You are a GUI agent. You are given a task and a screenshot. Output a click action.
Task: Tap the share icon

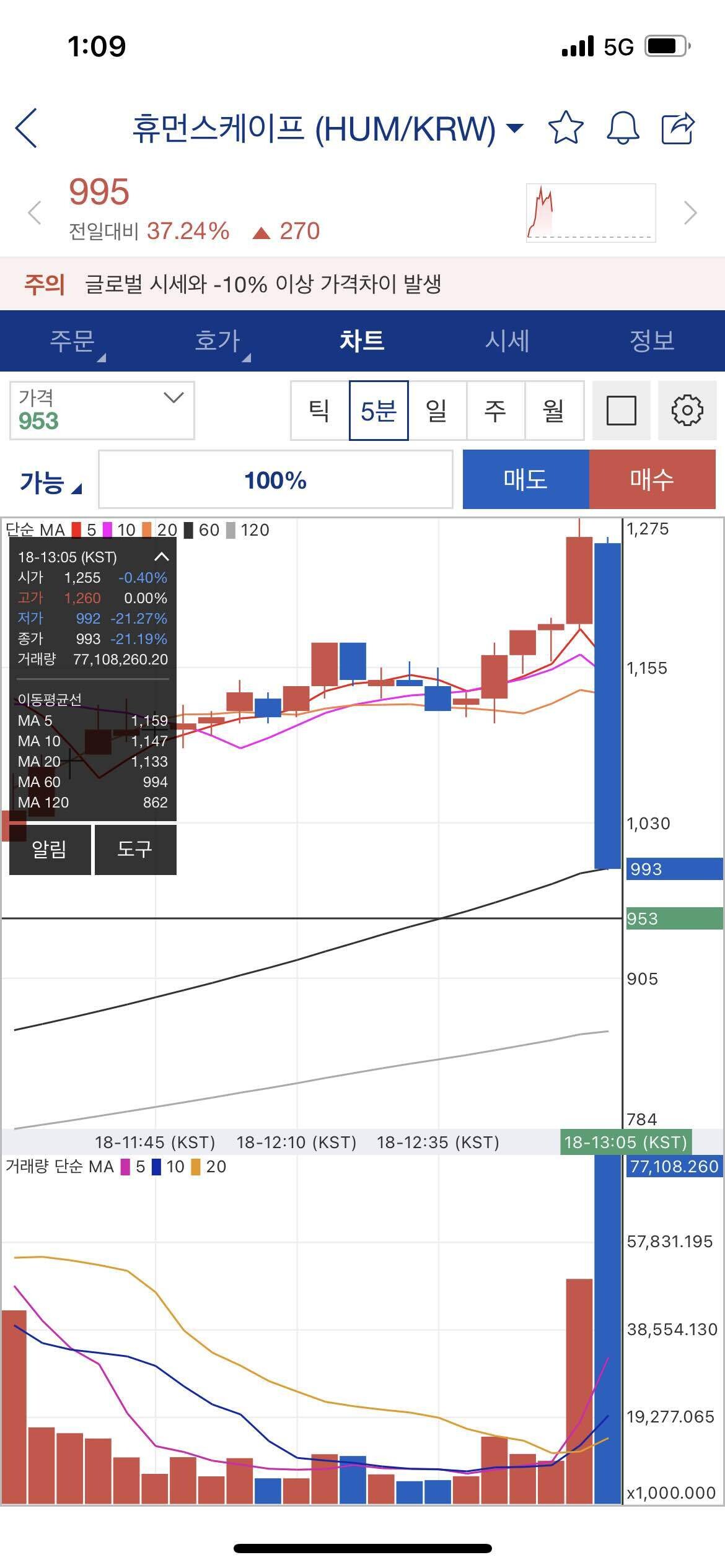point(679,128)
